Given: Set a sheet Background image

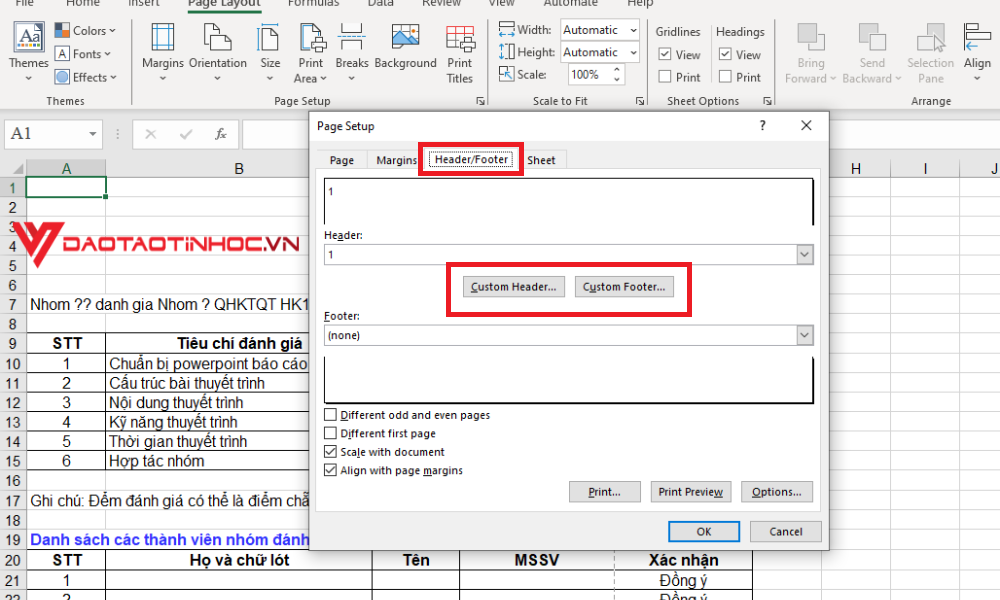Looking at the screenshot, I should tap(406, 47).
